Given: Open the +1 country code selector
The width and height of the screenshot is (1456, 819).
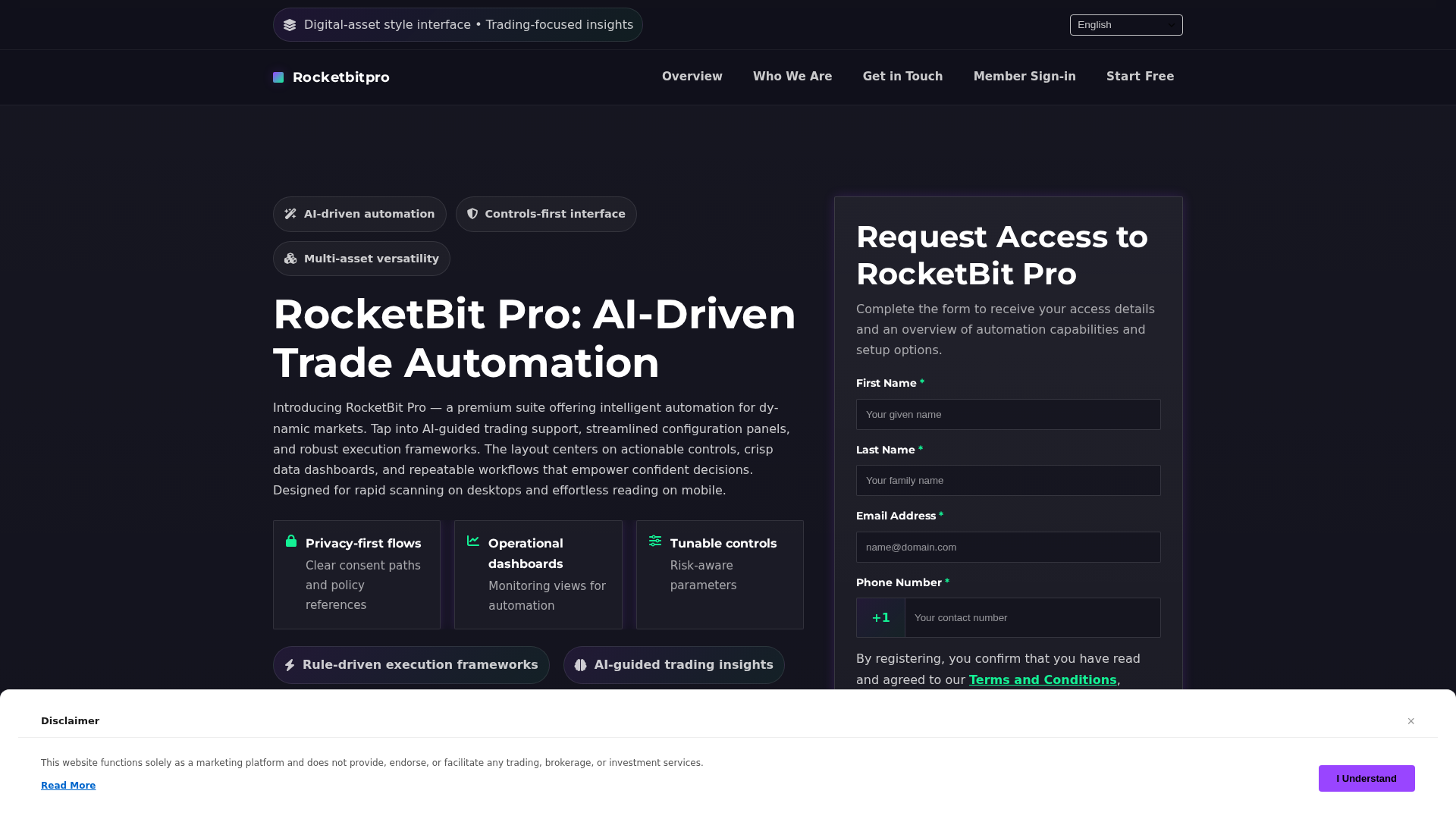Looking at the screenshot, I should click(880, 618).
